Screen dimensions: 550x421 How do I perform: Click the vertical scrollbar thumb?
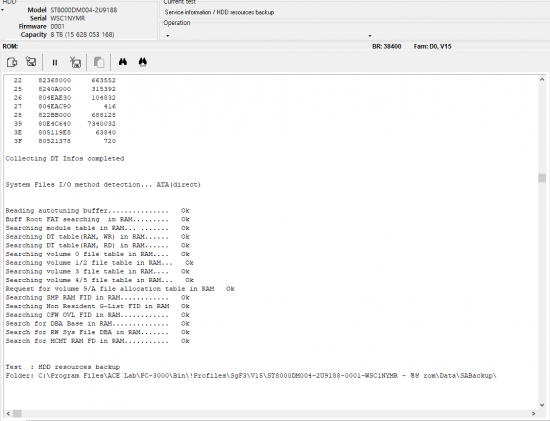(x=542, y=178)
